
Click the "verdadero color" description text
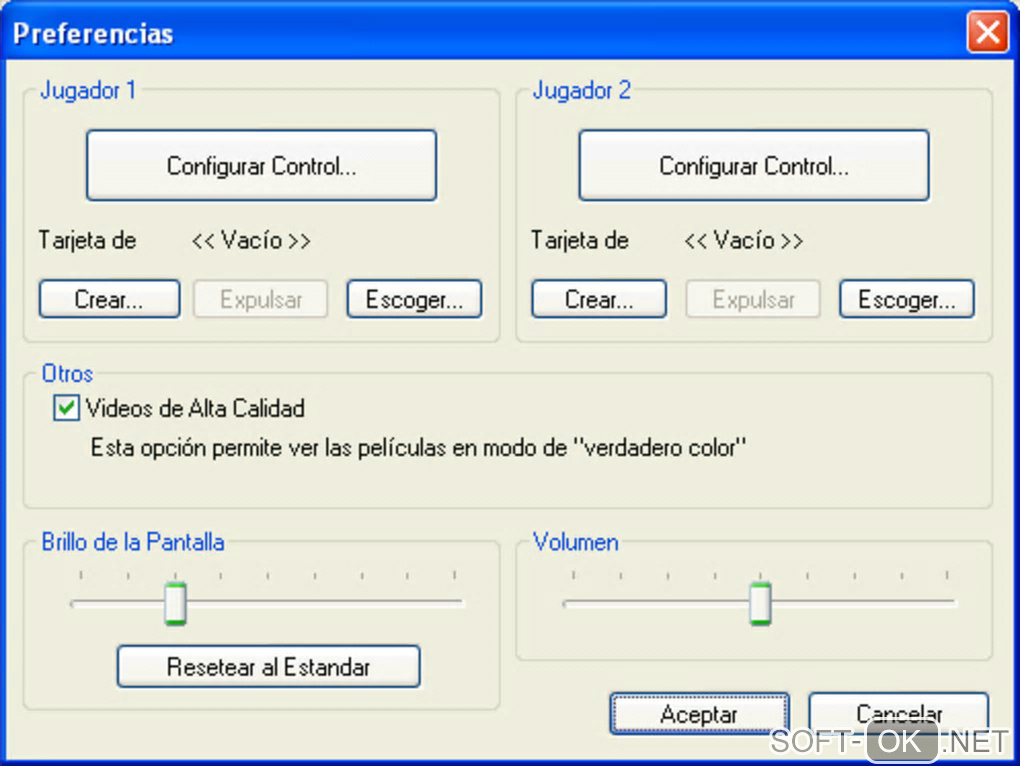[x=419, y=447]
